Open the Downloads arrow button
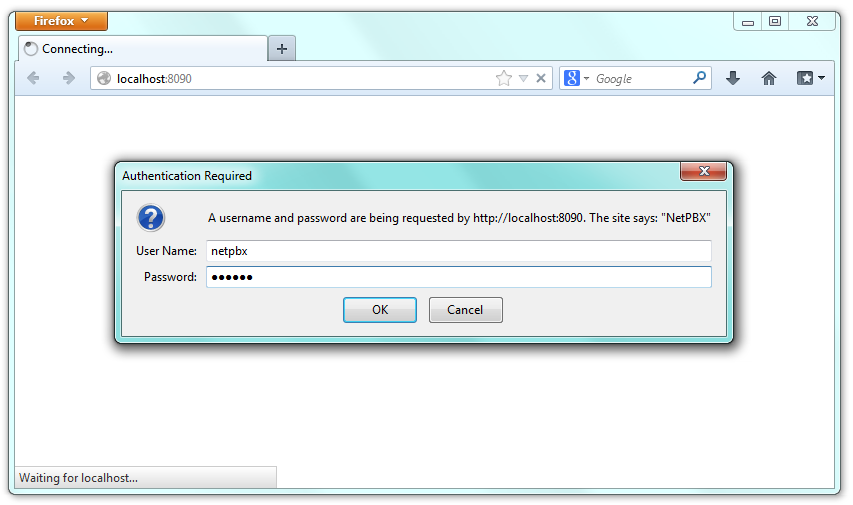Viewport: 853px width, 505px height. click(733, 78)
